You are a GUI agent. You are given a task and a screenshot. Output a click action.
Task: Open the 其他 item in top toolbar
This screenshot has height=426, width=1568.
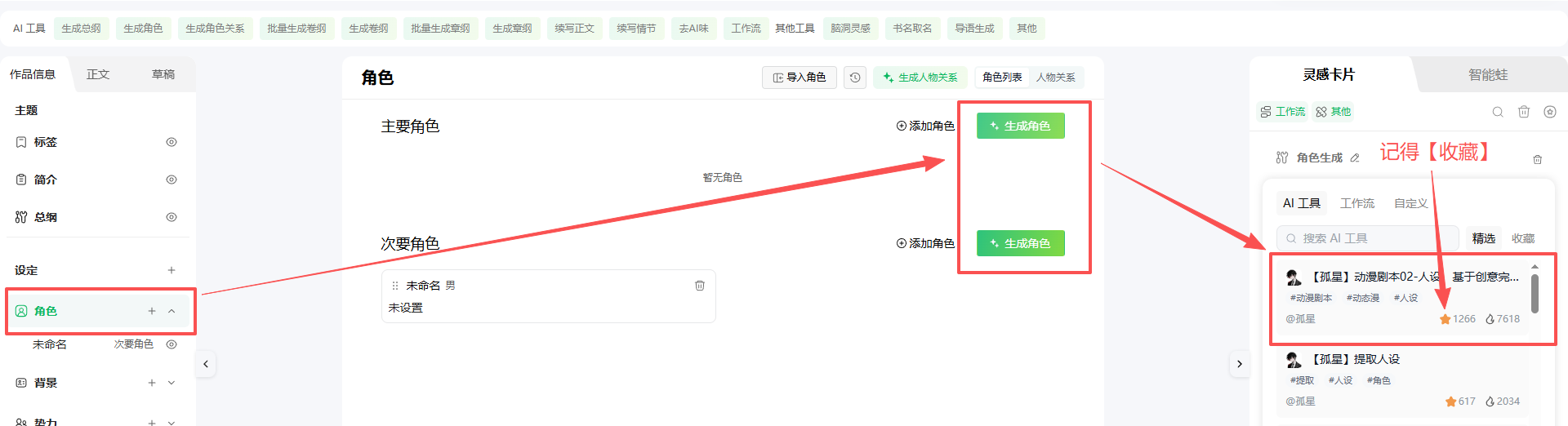[1027, 29]
